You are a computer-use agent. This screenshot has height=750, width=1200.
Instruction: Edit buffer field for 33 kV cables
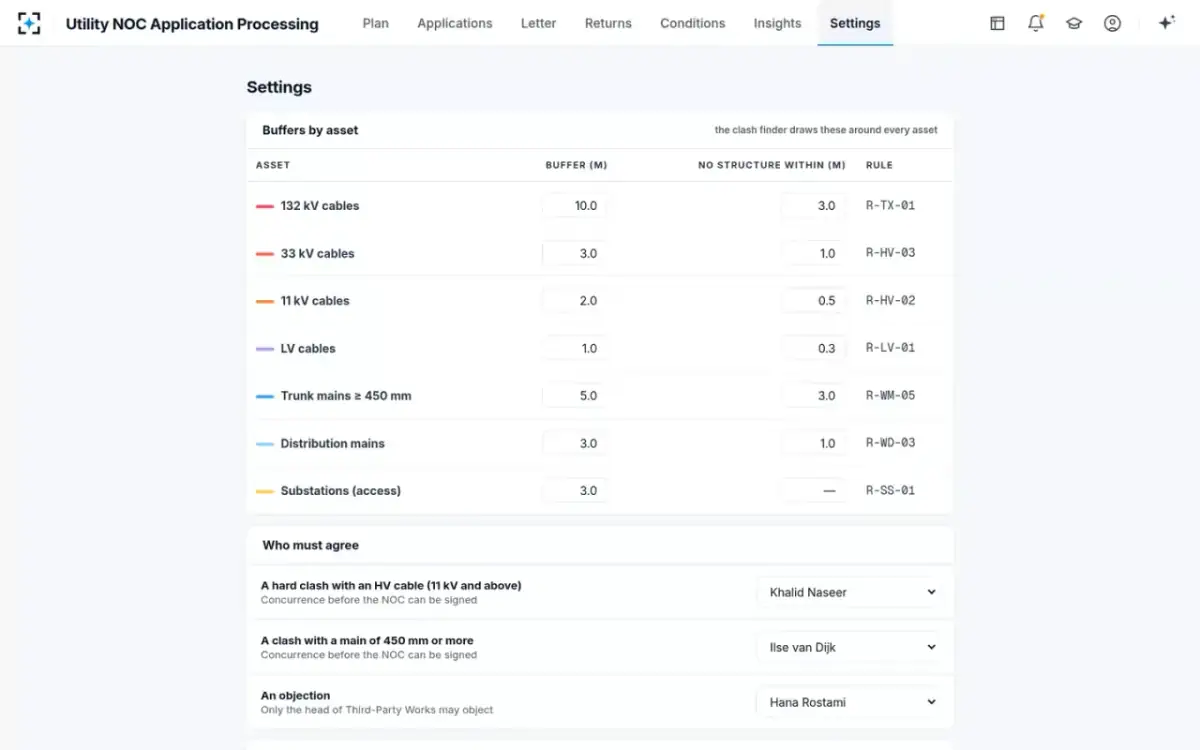point(574,253)
